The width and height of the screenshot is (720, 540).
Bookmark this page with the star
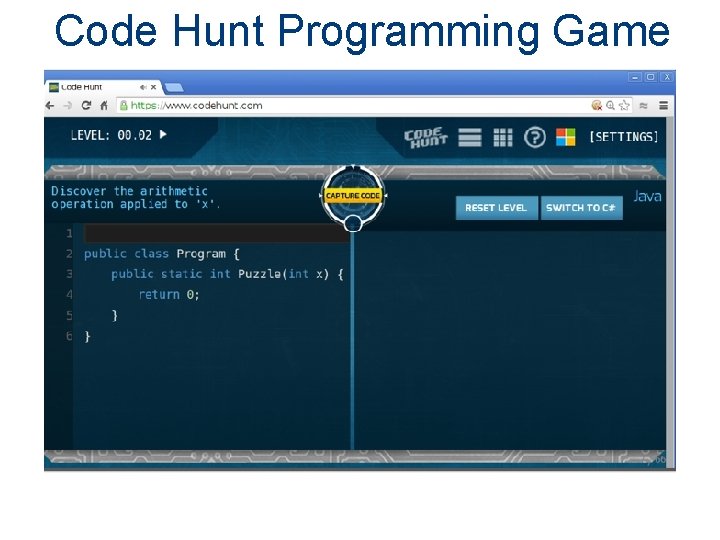(x=624, y=106)
